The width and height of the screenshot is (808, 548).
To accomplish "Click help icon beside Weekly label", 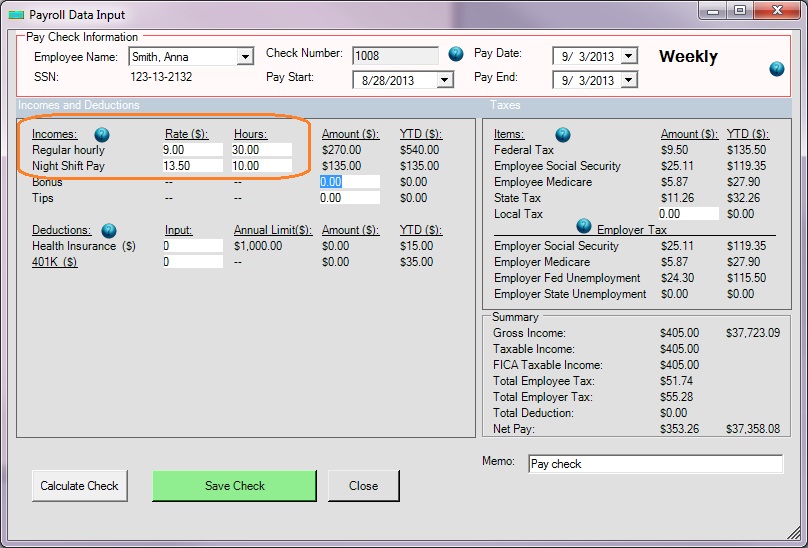I will tap(777, 69).
